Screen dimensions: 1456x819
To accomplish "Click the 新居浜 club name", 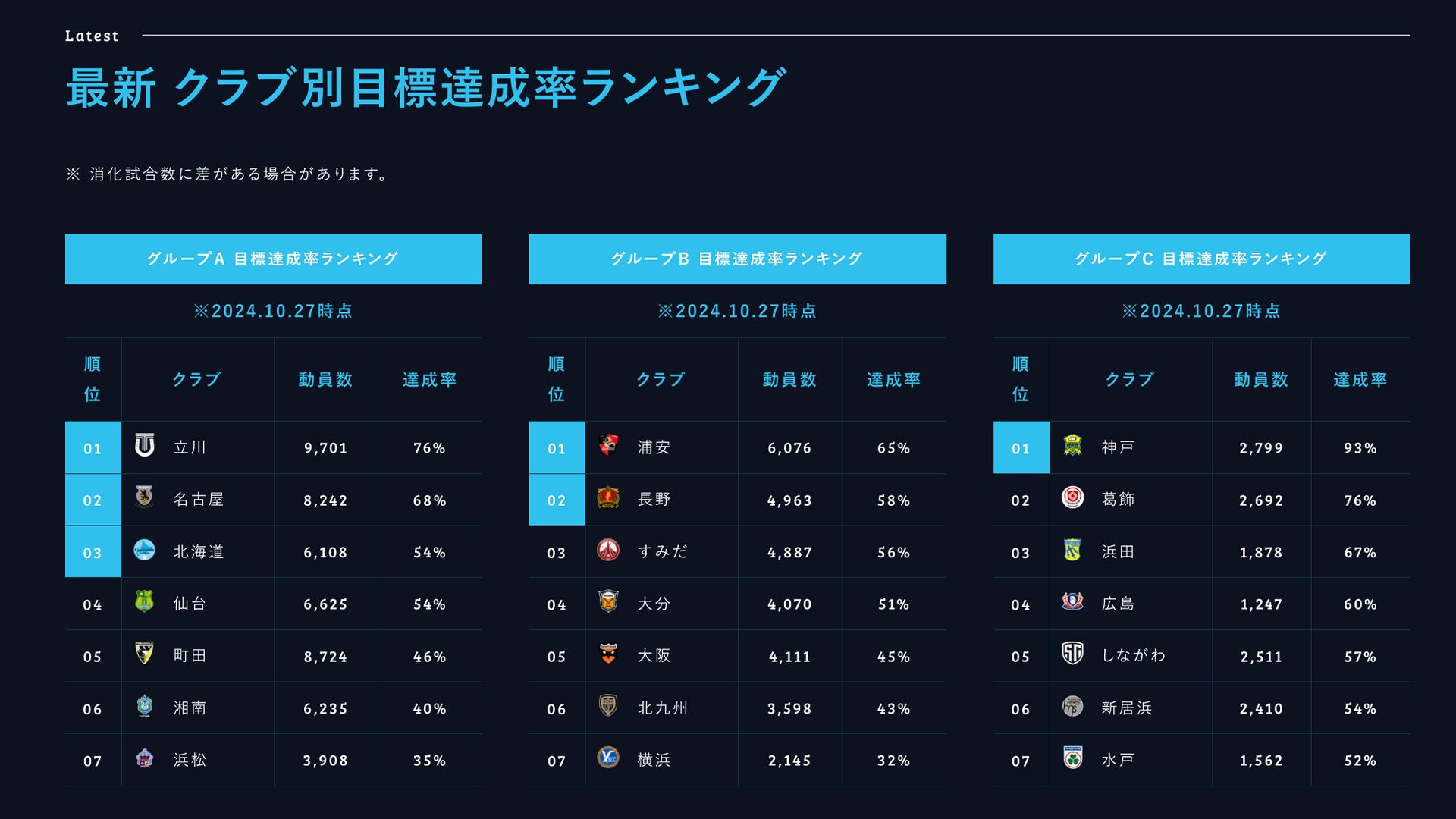I will point(1127,708).
